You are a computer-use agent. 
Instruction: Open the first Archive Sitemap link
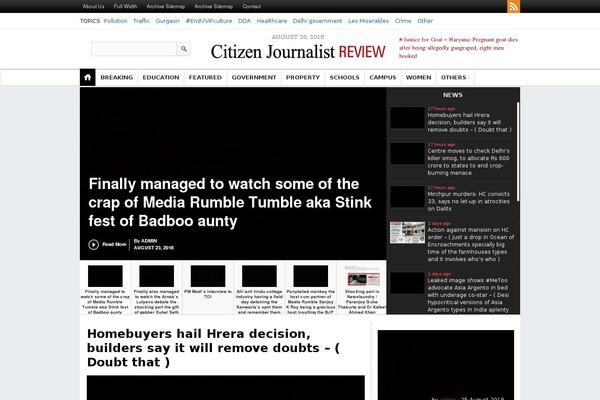pos(166,6)
